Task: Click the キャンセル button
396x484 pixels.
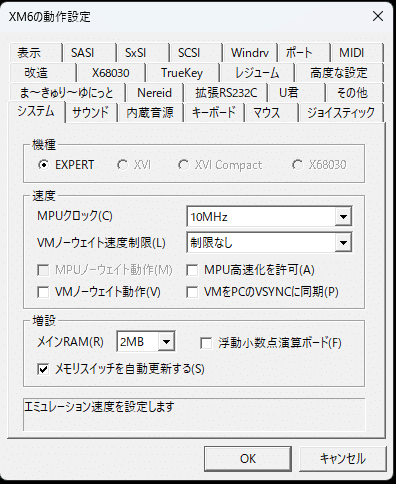Action: coord(343,458)
